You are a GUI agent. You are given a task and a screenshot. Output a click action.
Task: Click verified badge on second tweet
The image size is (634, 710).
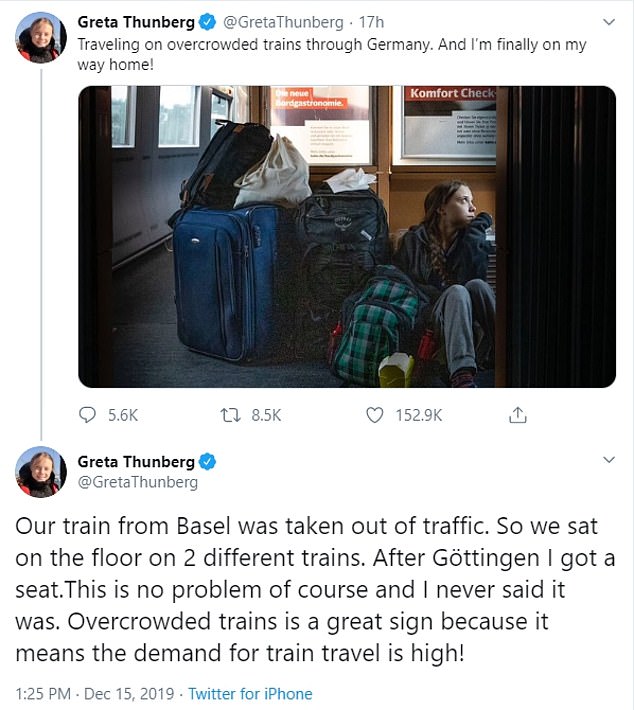[209, 462]
